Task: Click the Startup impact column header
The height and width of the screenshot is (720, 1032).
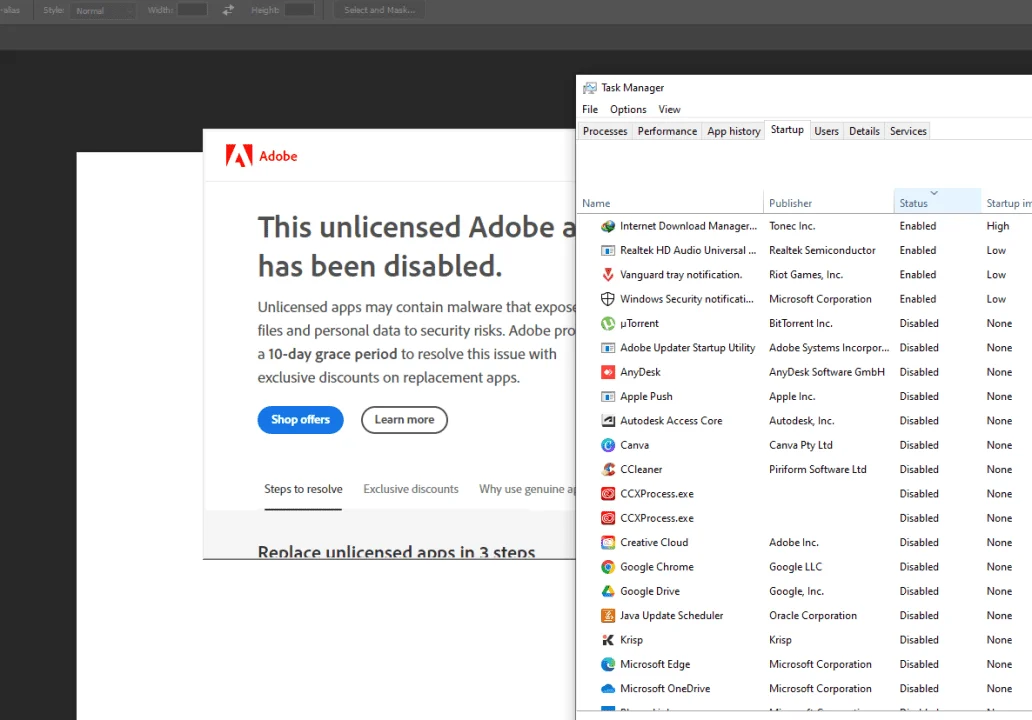Action: pos(1008,203)
